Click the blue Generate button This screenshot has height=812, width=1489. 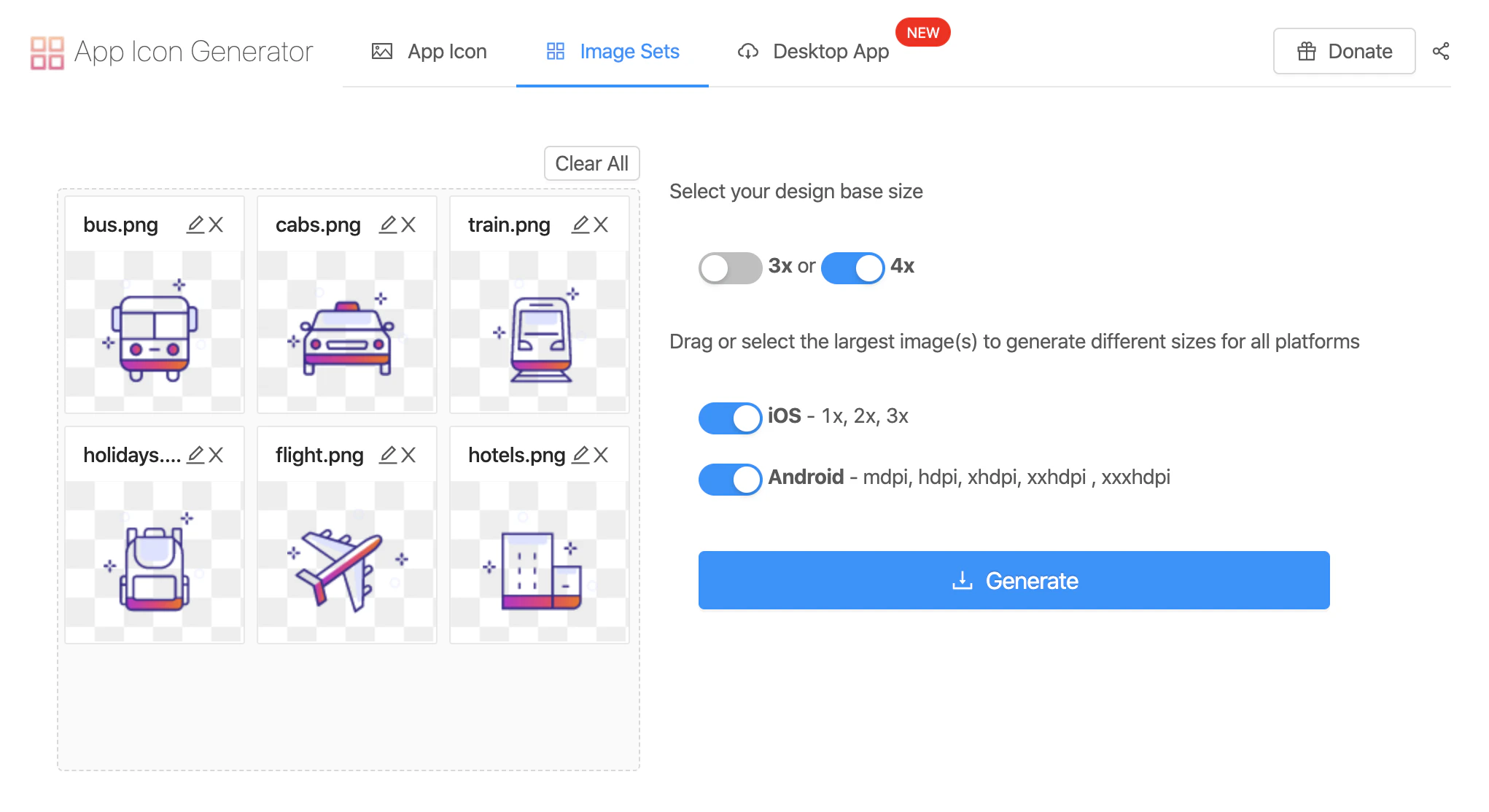tap(1014, 580)
